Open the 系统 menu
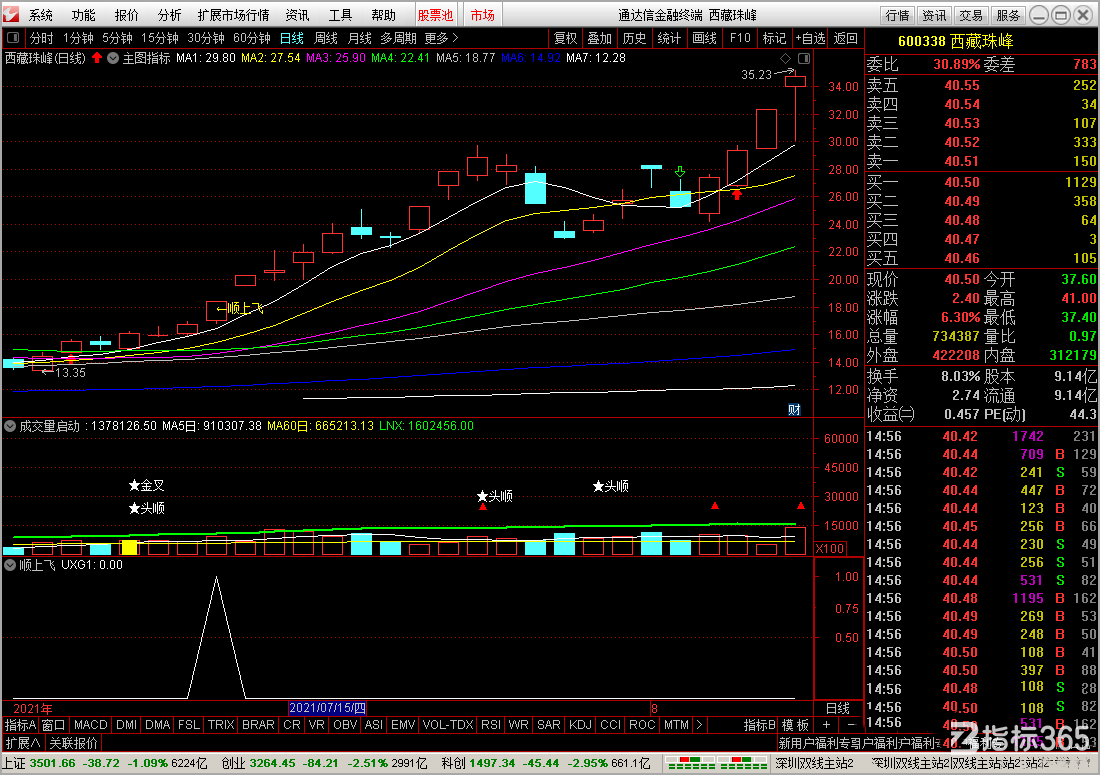The image size is (1100, 775). 41,15
